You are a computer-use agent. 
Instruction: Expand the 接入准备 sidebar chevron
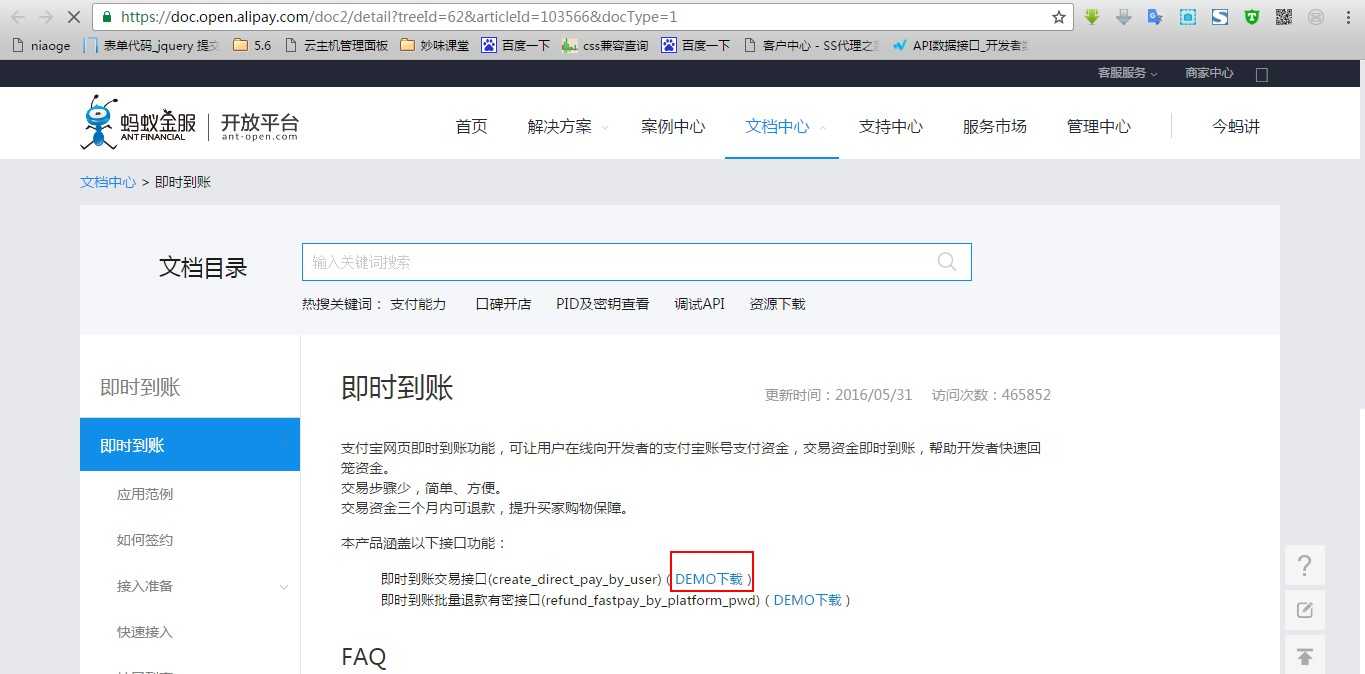coord(284,586)
